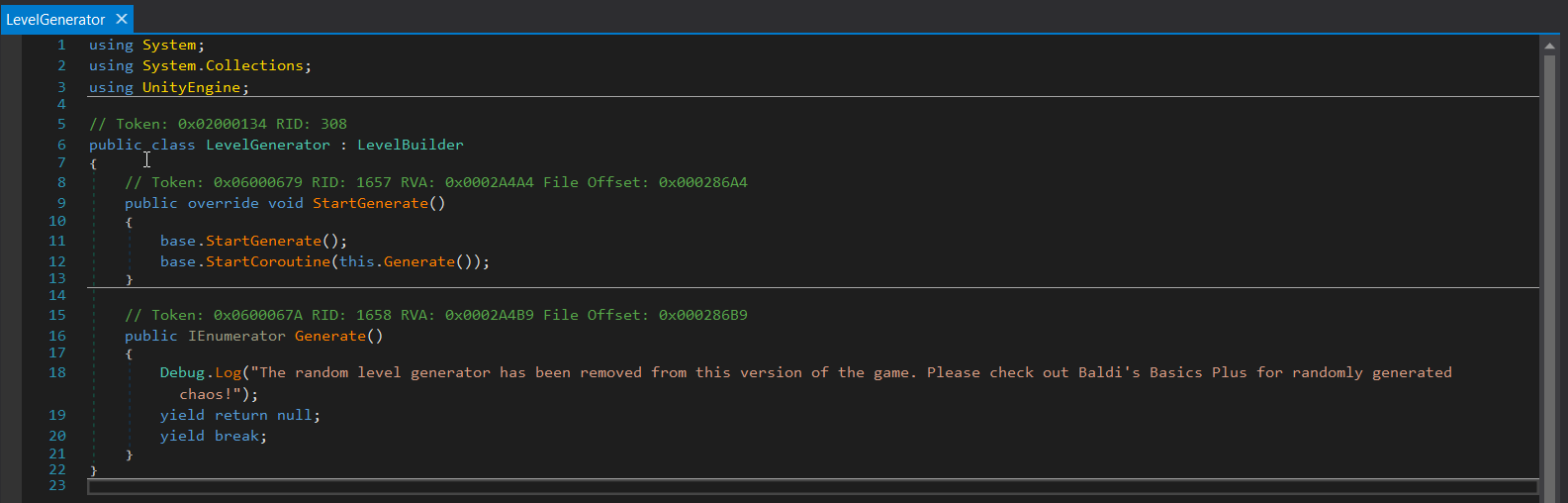The height and width of the screenshot is (503, 1568).
Task: Click this.Generate call inside StartCoroutine
Action: pyautogui.click(x=418, y=261)
